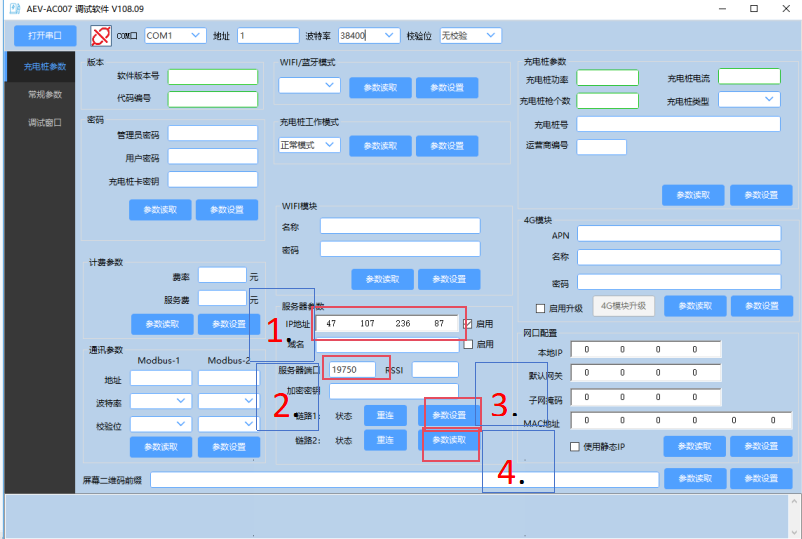Check the 使用静态IP checkbox
Viewport: 802px width, 539px height.
click(574, 446)
